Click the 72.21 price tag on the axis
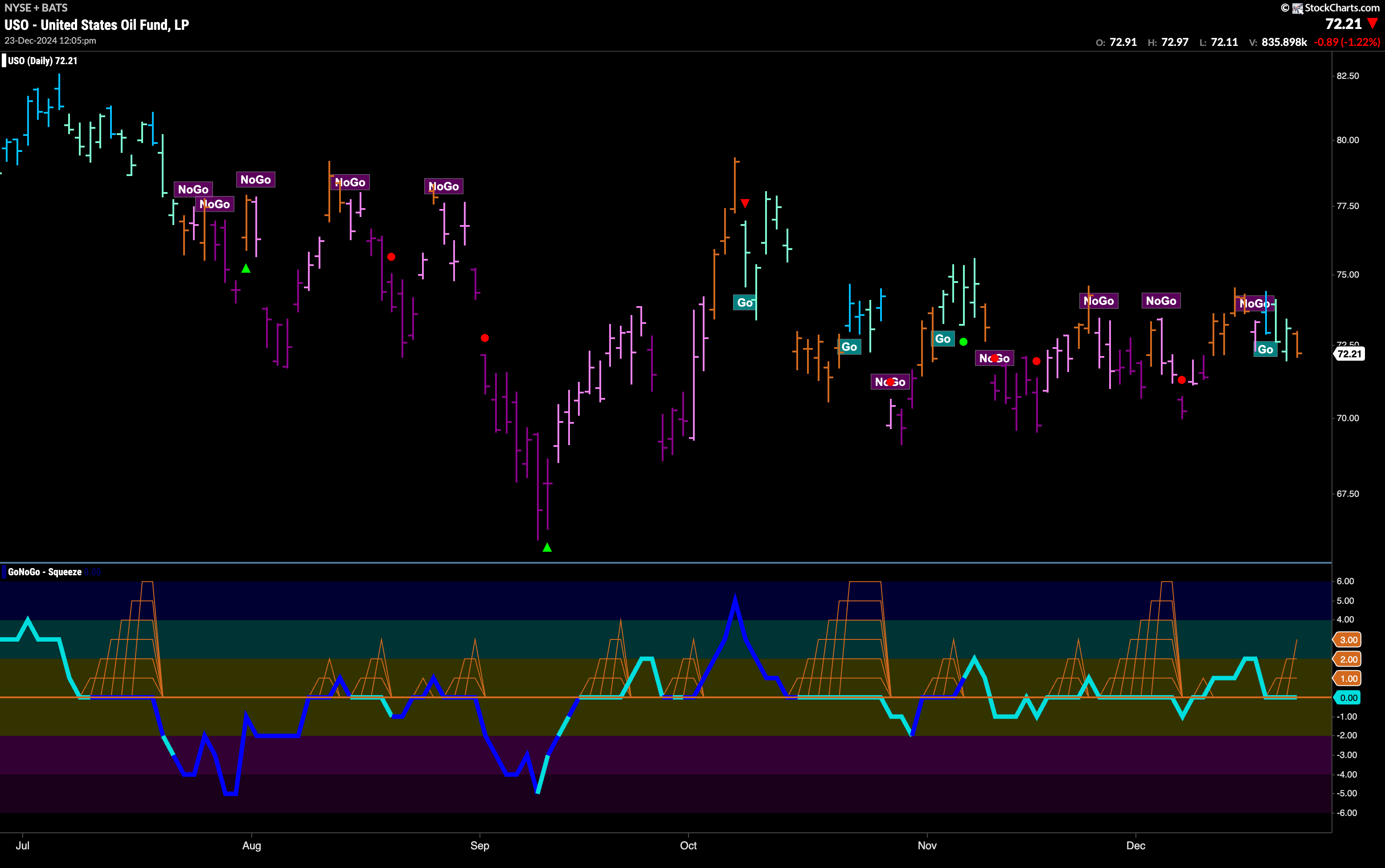1385x868 pixels. point(1348,354)
